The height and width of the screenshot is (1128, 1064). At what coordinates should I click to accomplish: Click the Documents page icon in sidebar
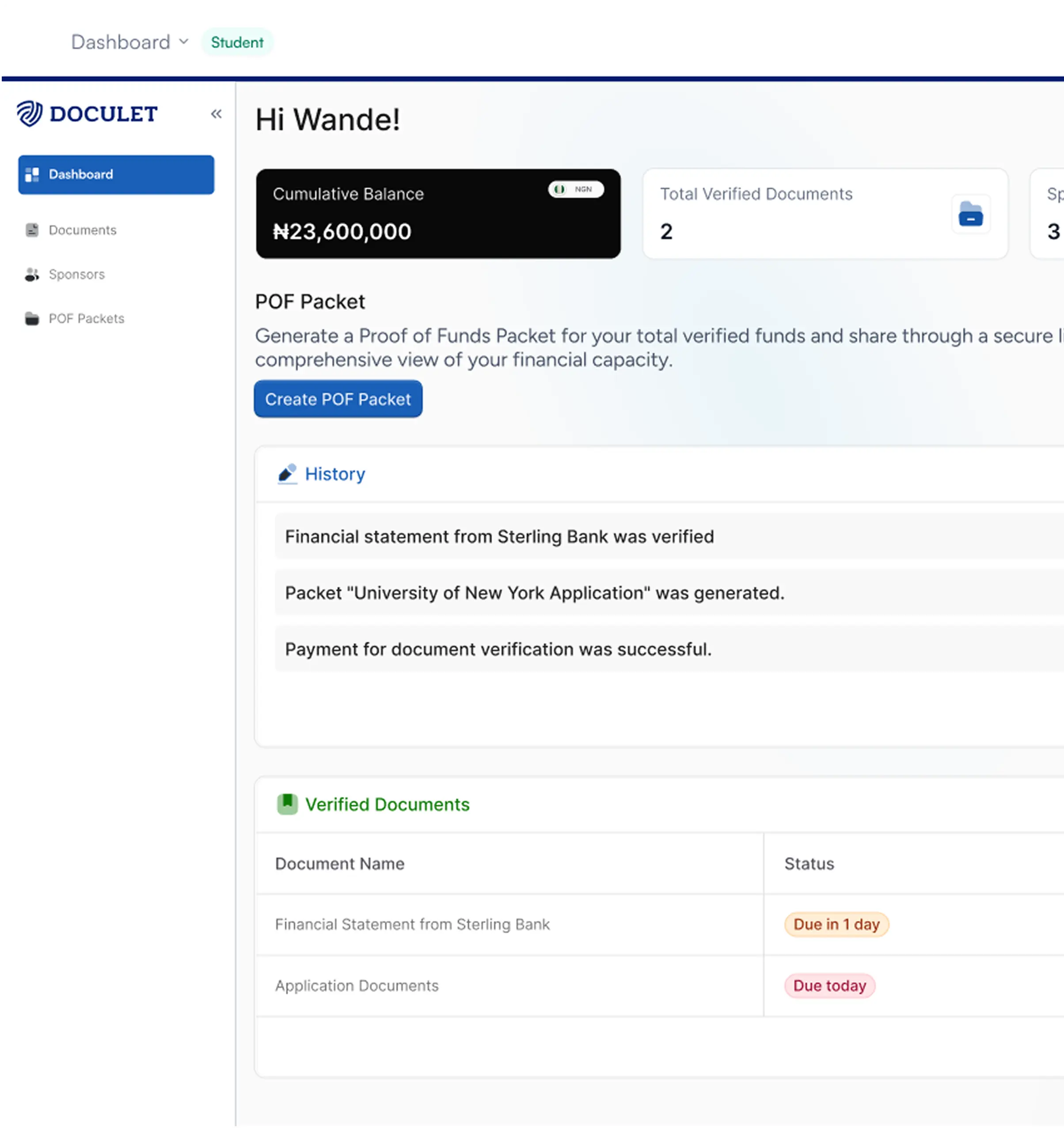coord(32,230)
